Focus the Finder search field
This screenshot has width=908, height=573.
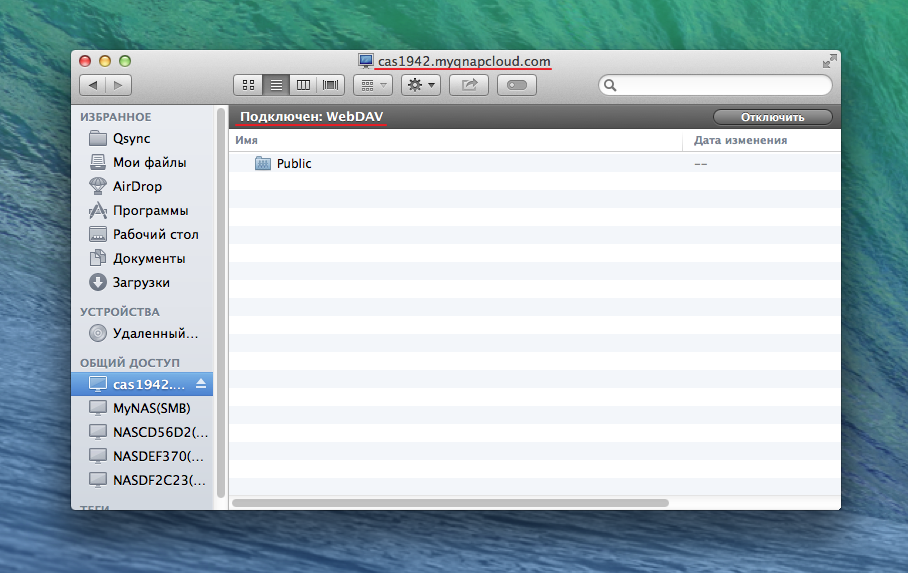(x=715, y=86)
